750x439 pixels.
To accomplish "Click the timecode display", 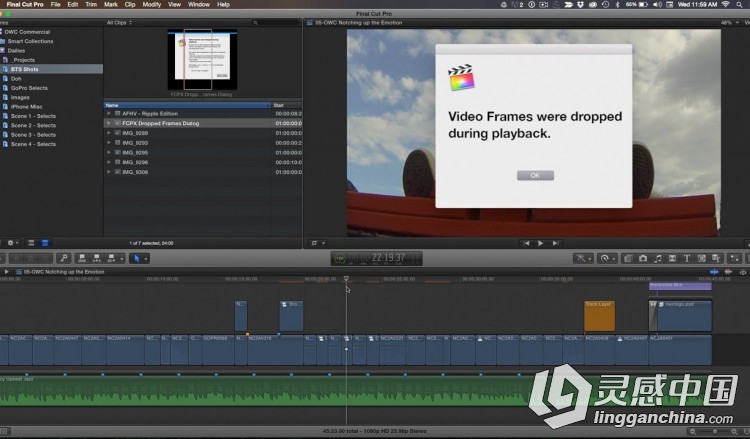I will pyautogui.click(x=376, y=258).
